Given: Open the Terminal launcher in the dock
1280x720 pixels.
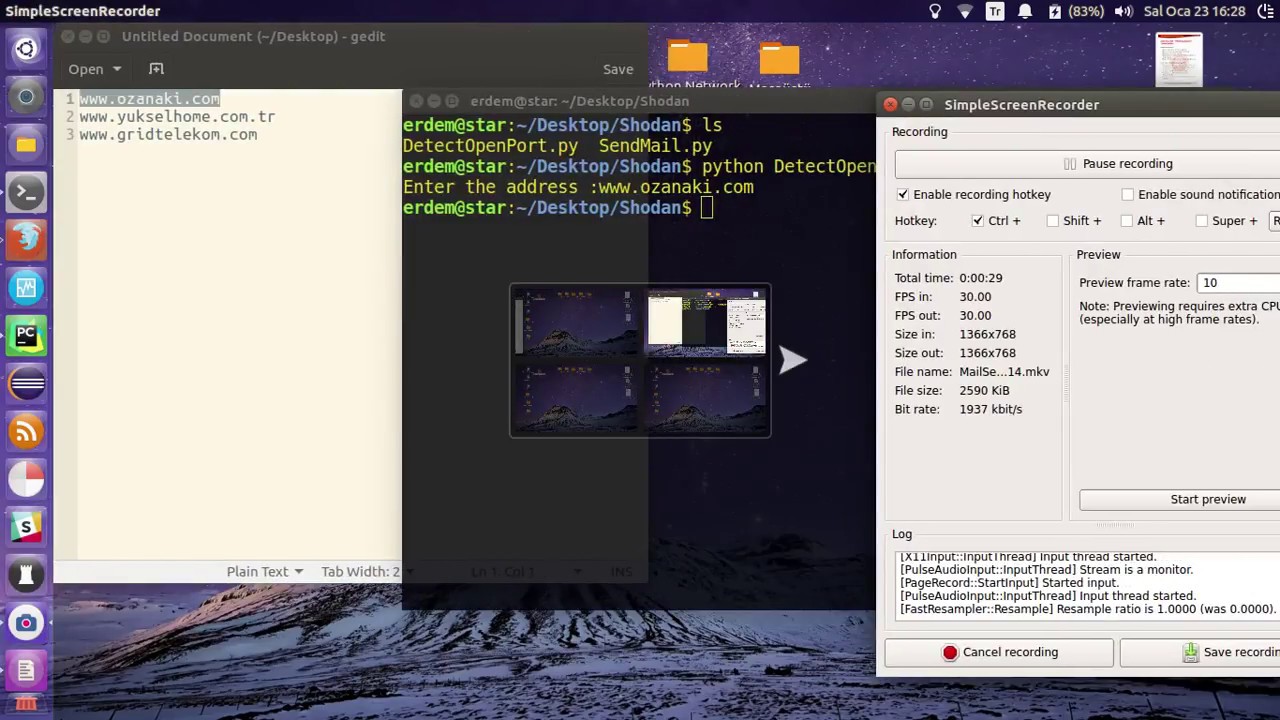Looking at the screenshot, I should (26, 192).
